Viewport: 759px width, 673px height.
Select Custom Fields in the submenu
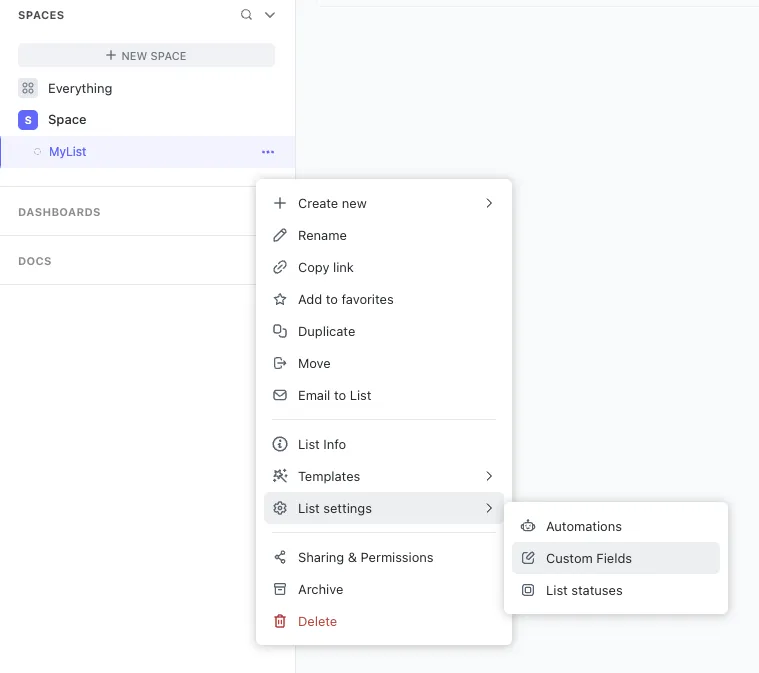616,558
